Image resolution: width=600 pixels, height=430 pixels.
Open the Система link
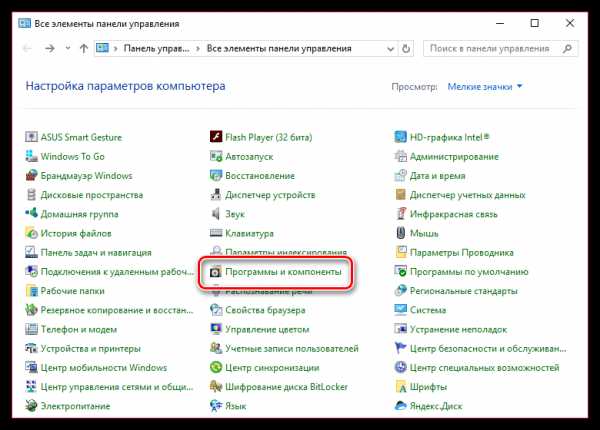click(x=428, y=310)
